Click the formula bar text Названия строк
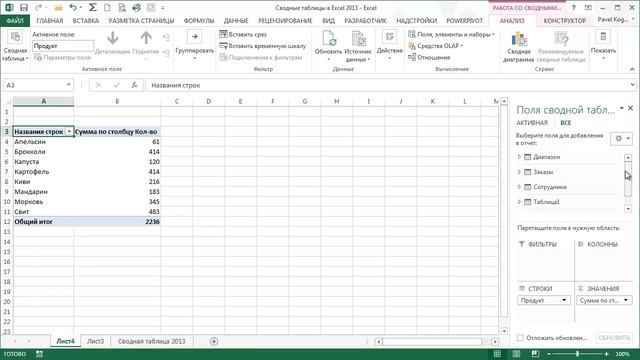640x360 pixels. click(176, 85)
